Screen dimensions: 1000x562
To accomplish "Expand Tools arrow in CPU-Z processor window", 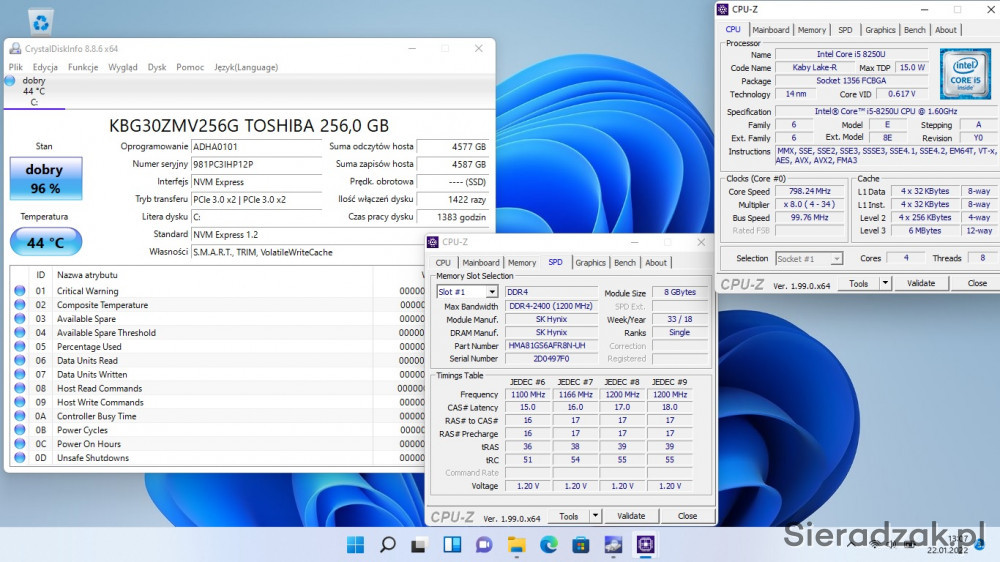I will coord(885,283).
